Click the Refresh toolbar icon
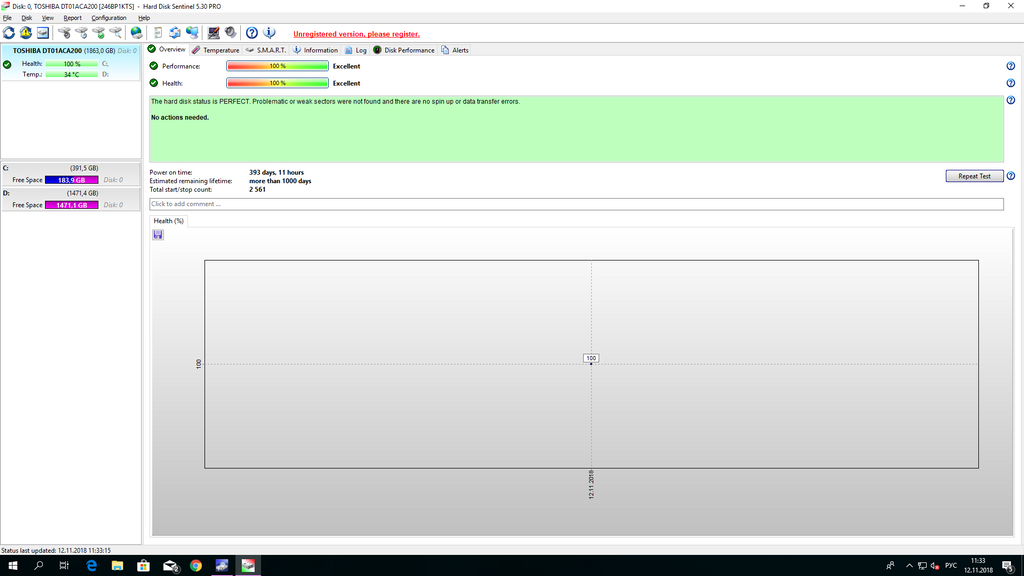The height and width of the screenshot is (576, 1024). pyautogui.click(x=8, y=33)
